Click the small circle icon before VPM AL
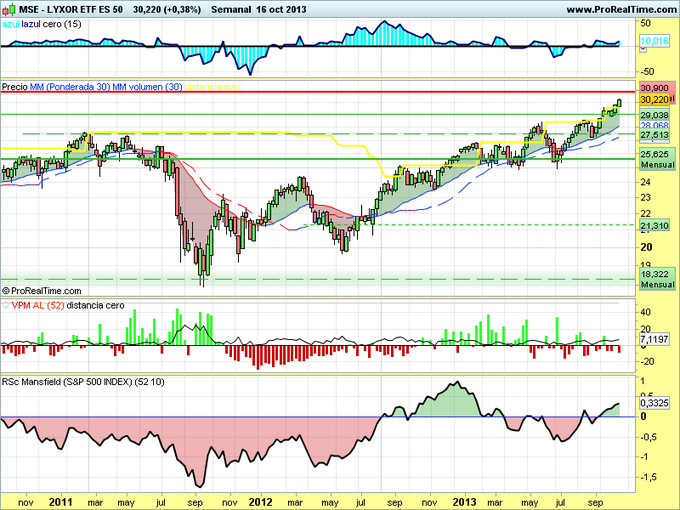This screenshot has height=510, width=680. 4,302
